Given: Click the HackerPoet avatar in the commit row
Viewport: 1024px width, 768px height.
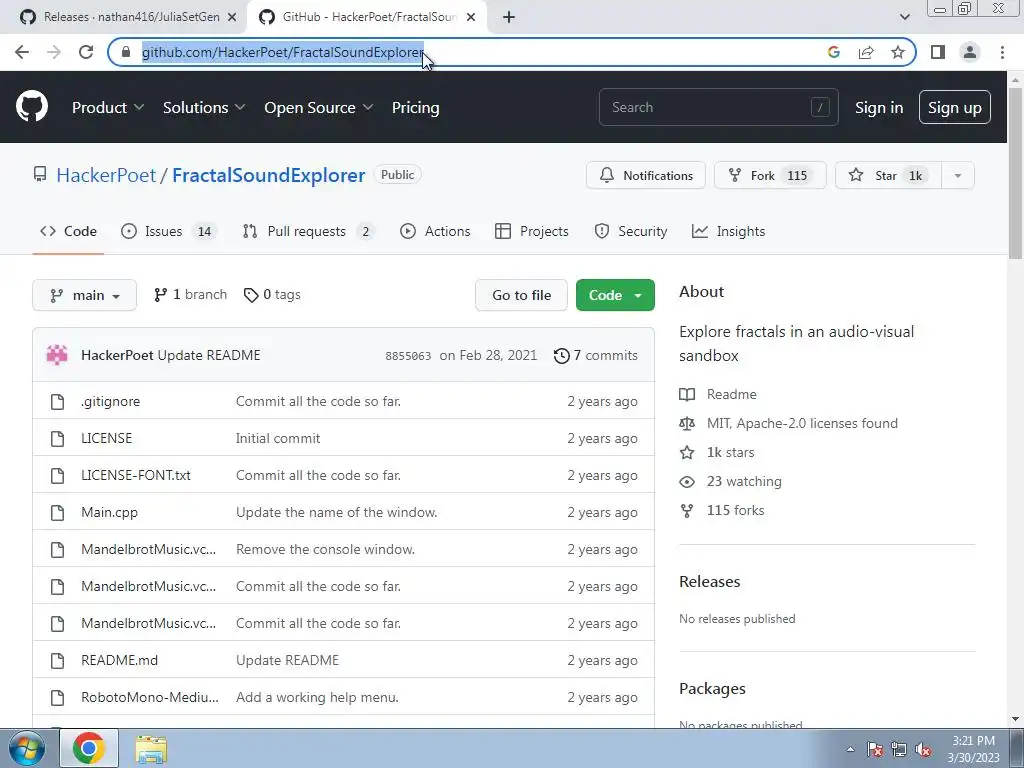Looking at the screenshot, I should pyautogui.click(x=57, y=355).
